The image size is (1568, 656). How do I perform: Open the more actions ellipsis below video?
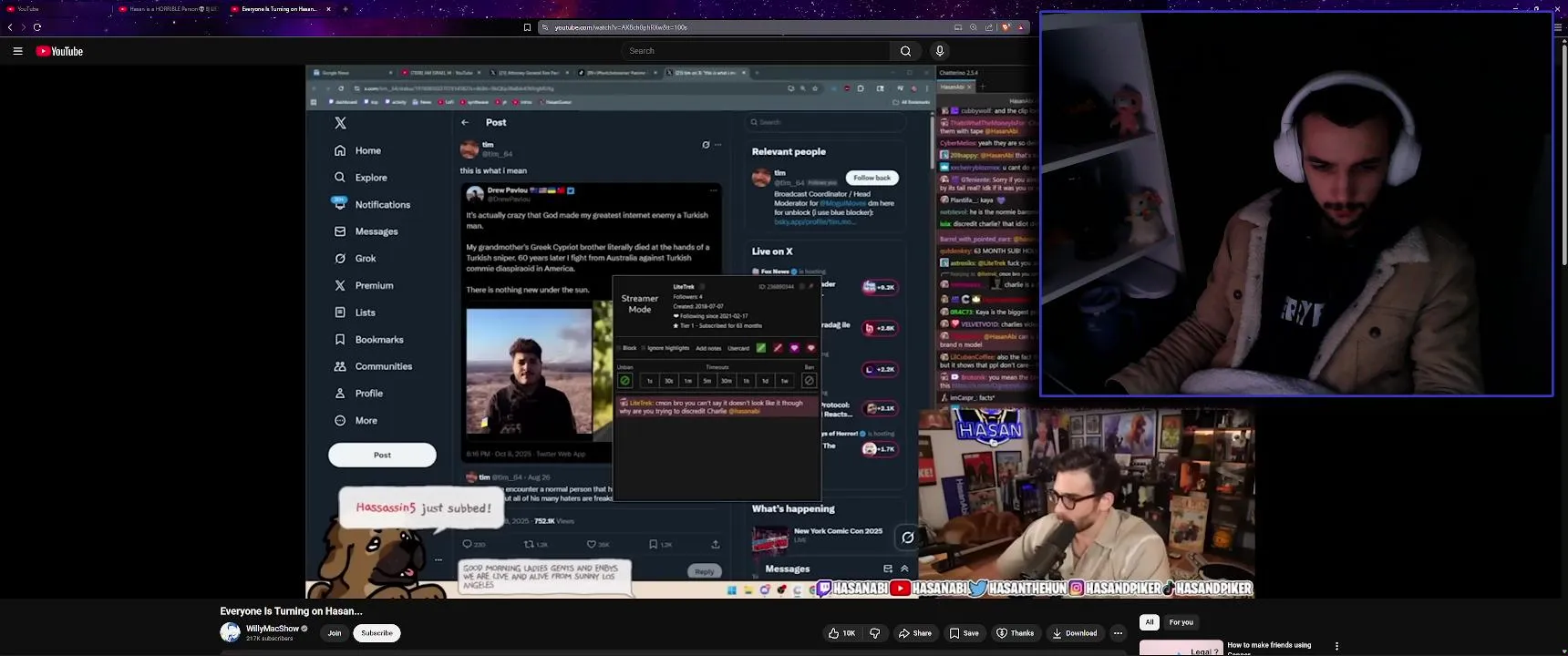click(x=1118, y=633)
